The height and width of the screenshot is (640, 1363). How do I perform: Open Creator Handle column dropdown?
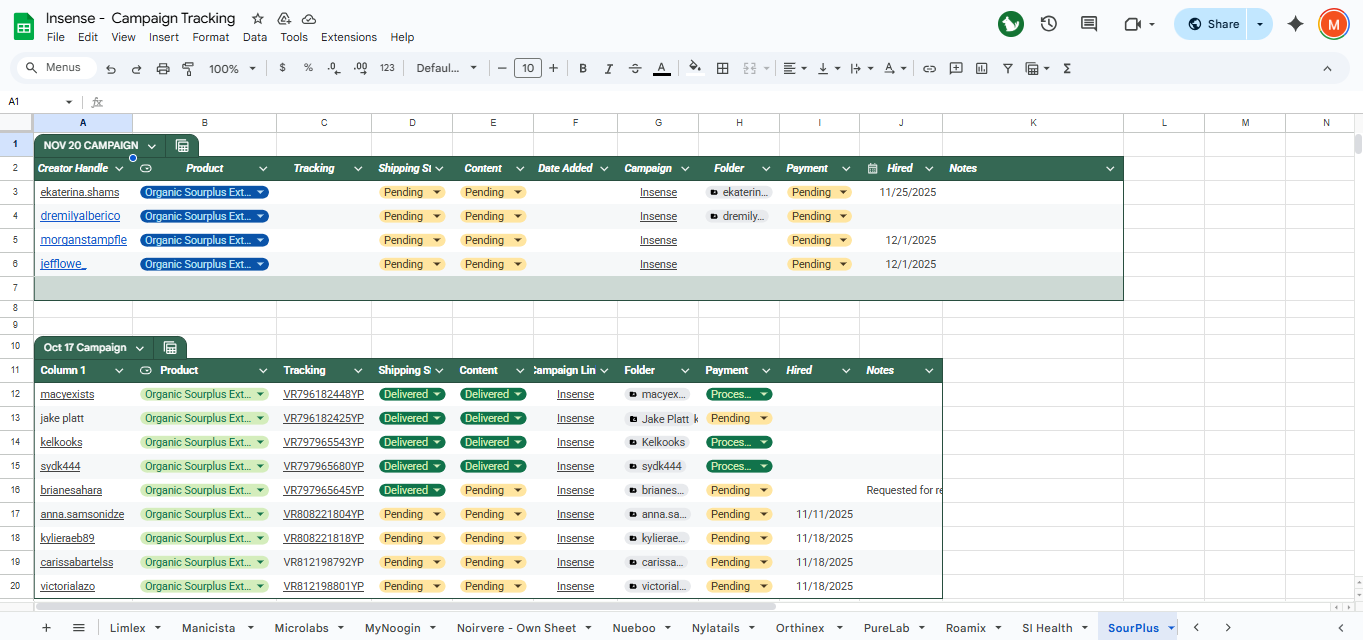tap(120, 169)
